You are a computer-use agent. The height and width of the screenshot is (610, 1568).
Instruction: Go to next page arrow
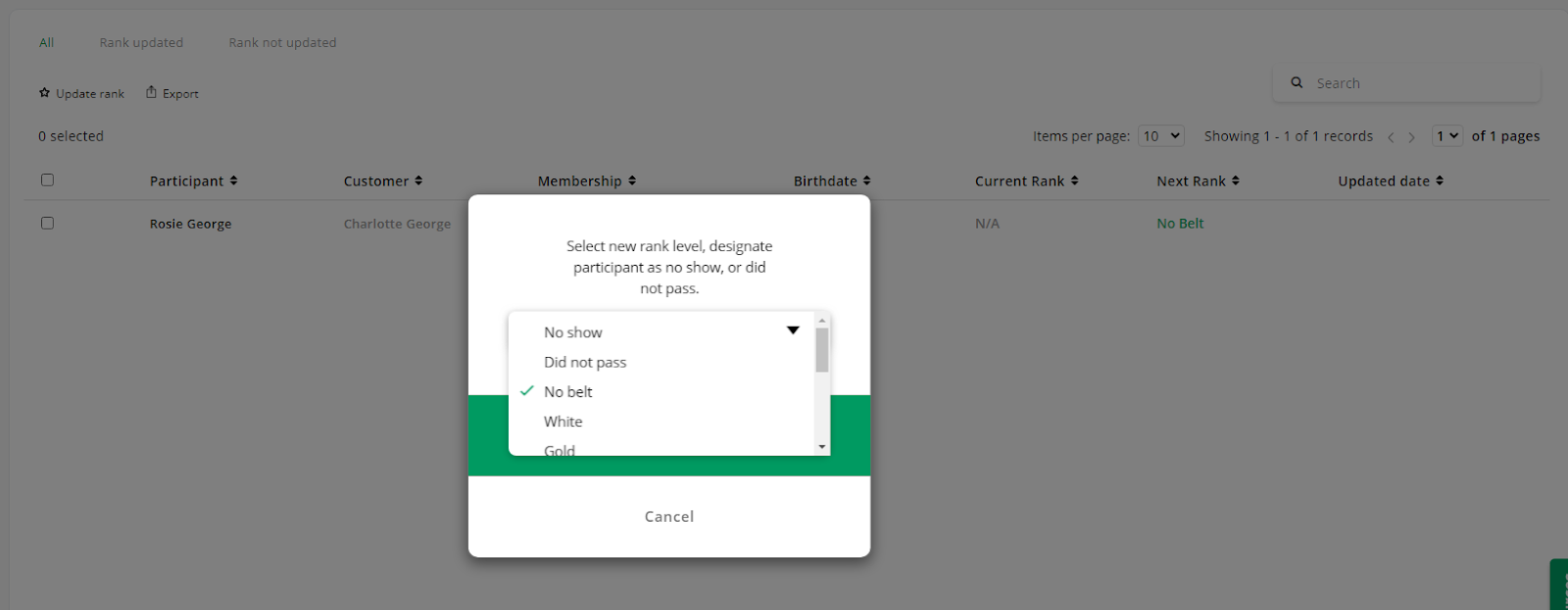point(1412,137)
